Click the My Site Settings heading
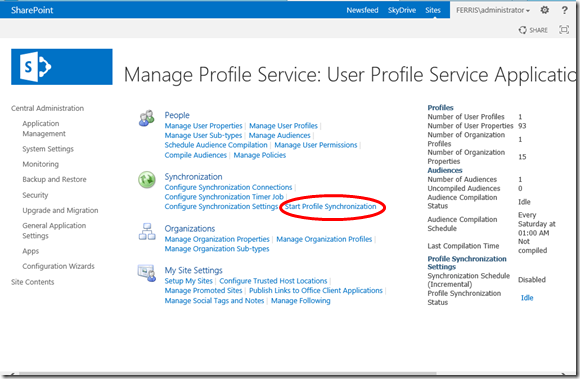 point(193,270)
